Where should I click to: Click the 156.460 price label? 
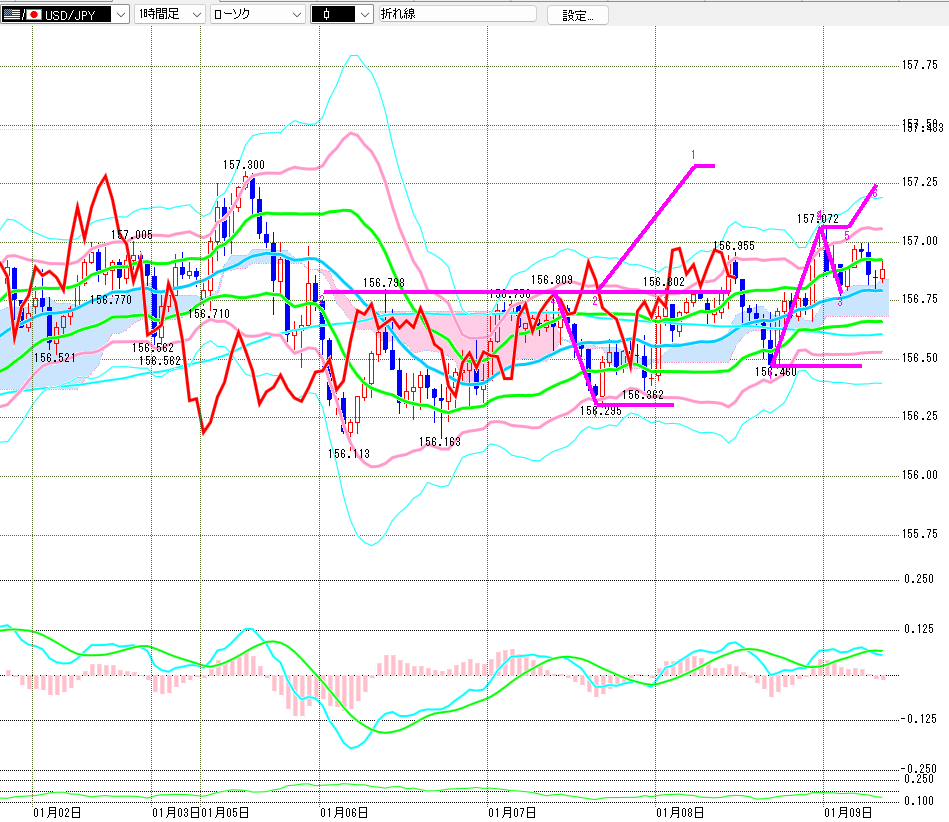(775, 372)
